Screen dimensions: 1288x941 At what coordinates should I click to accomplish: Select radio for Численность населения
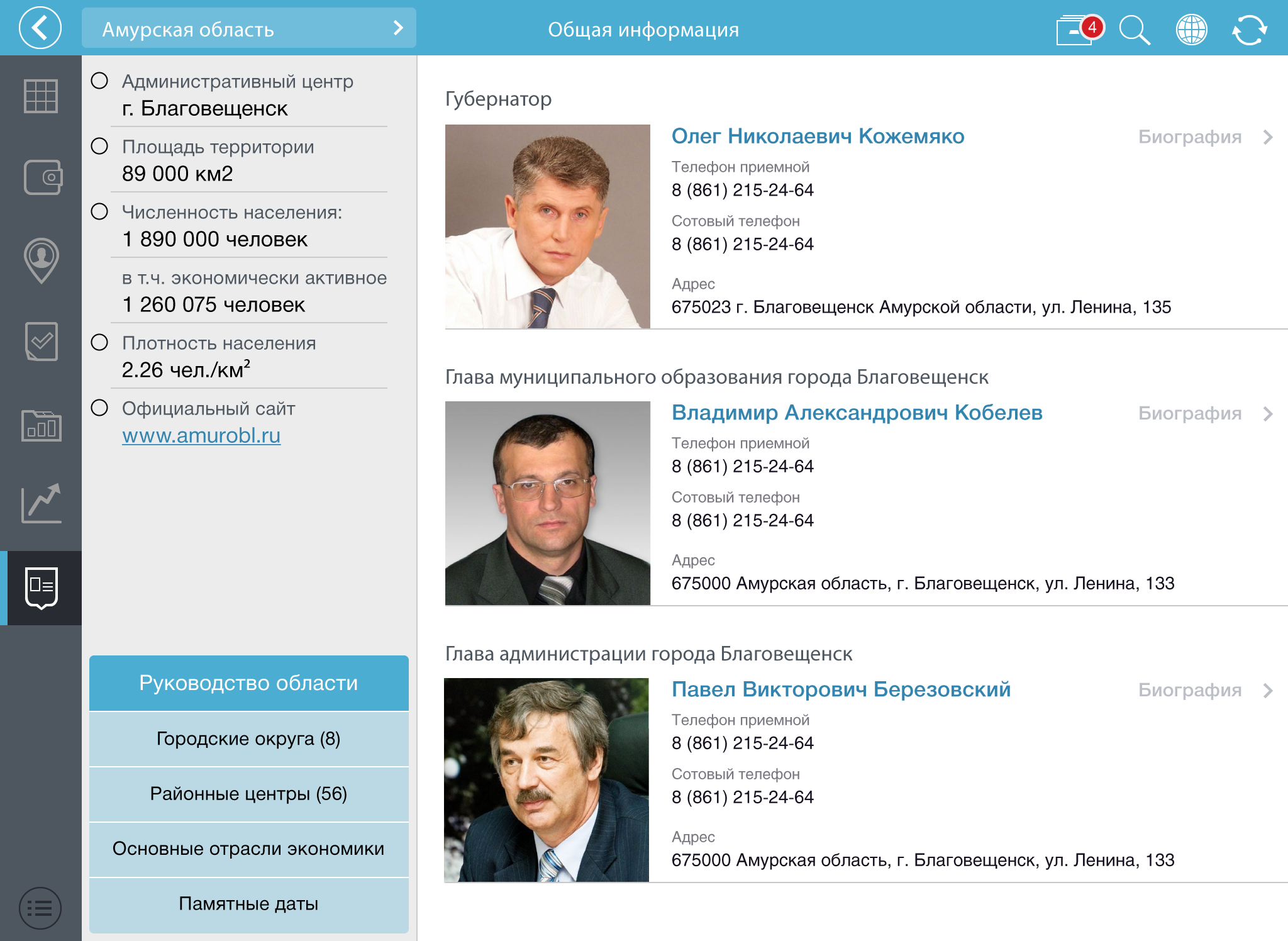click(99, 211)
